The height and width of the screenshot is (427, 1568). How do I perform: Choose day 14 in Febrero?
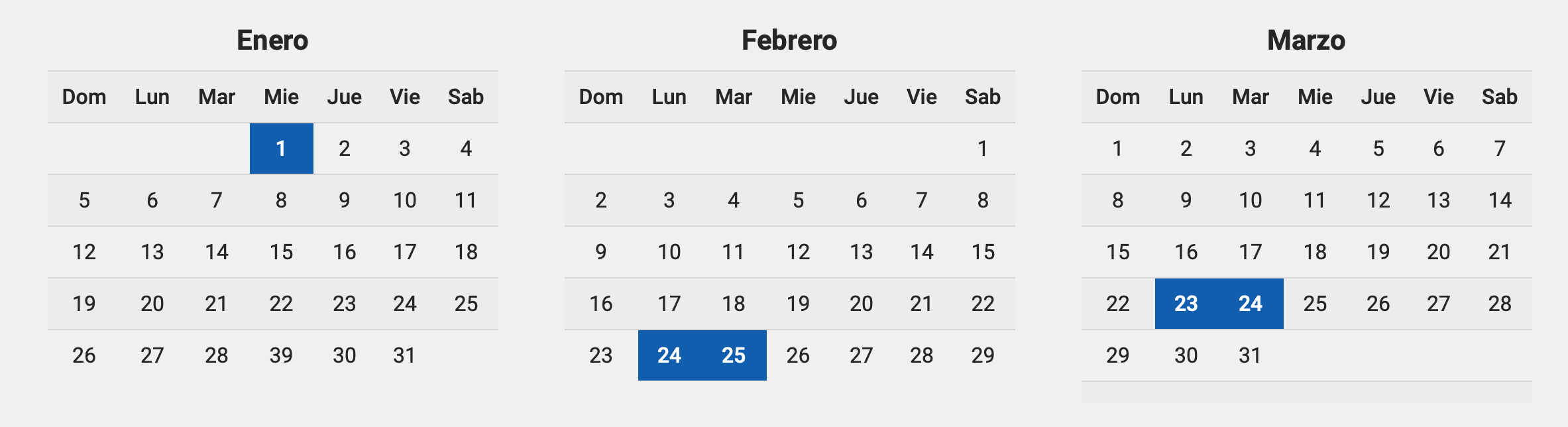pyautogui.click(x=922, y=252)
